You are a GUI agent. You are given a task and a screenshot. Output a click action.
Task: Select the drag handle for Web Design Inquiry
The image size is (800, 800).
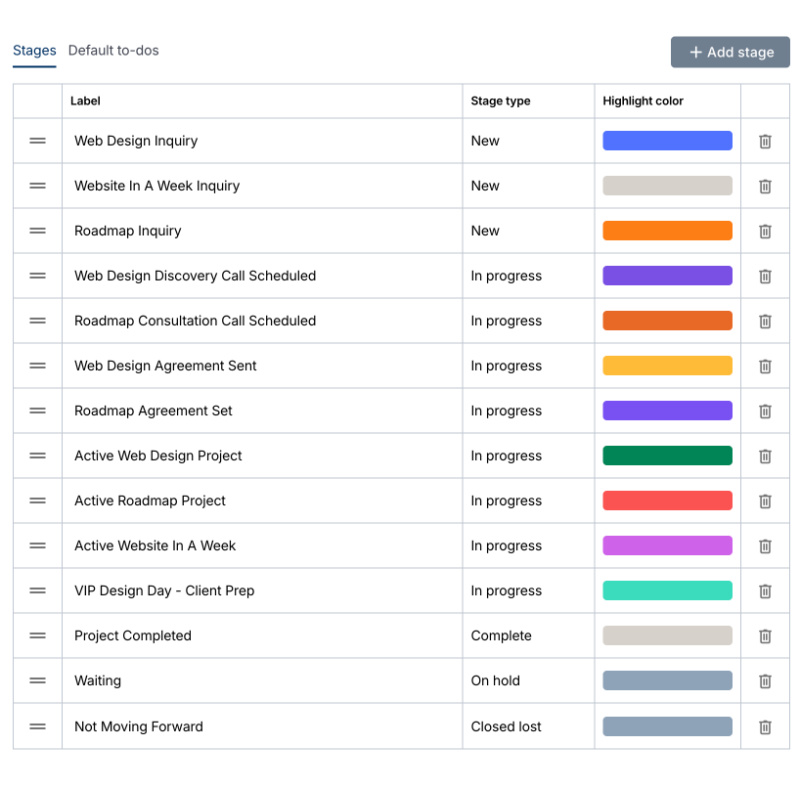tap(37, 141)
